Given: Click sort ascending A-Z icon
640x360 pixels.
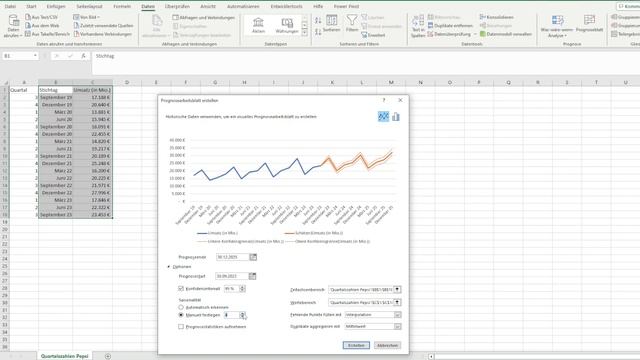Looking at the screenshot, I should (318, 20).
